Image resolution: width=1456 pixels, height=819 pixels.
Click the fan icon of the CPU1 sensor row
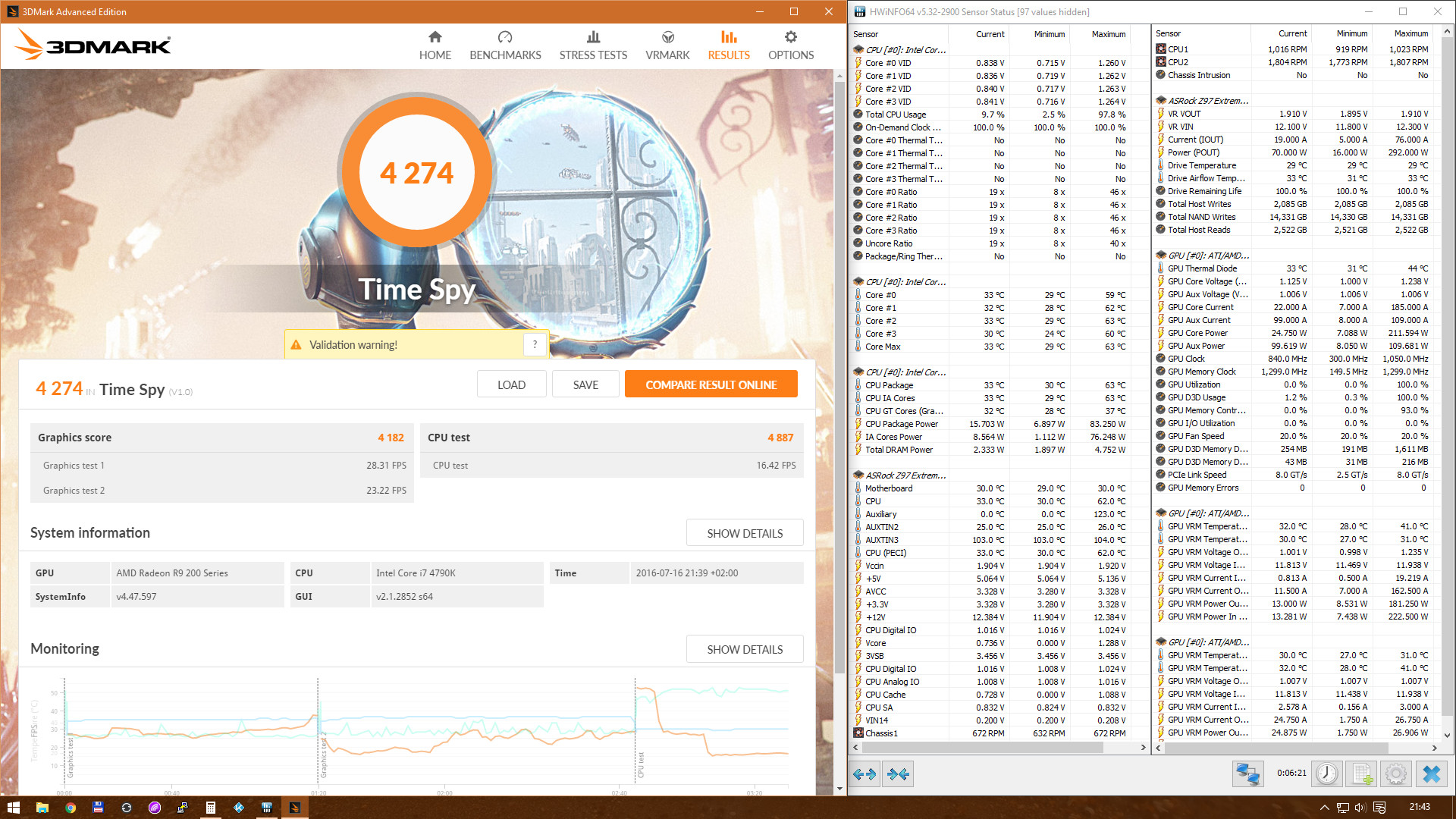[x=1160, y=49]
